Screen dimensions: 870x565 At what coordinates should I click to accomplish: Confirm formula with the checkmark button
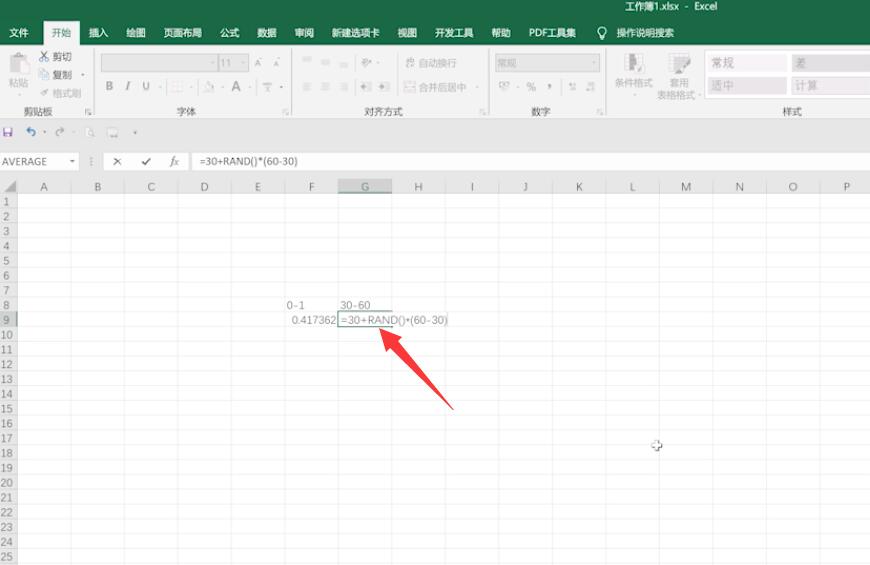(146, 162)
